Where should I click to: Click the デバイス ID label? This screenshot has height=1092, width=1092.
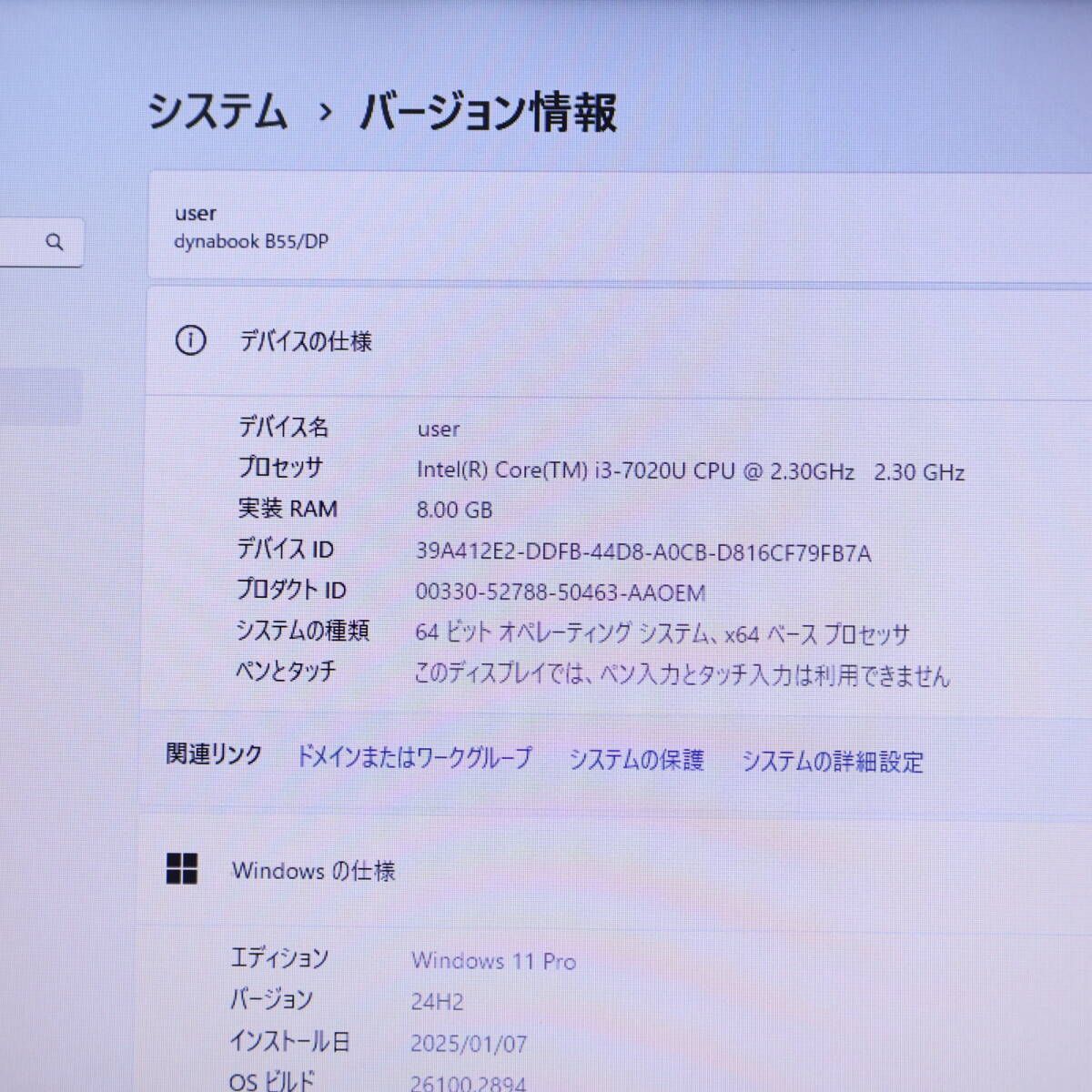[x=285, y=549]
